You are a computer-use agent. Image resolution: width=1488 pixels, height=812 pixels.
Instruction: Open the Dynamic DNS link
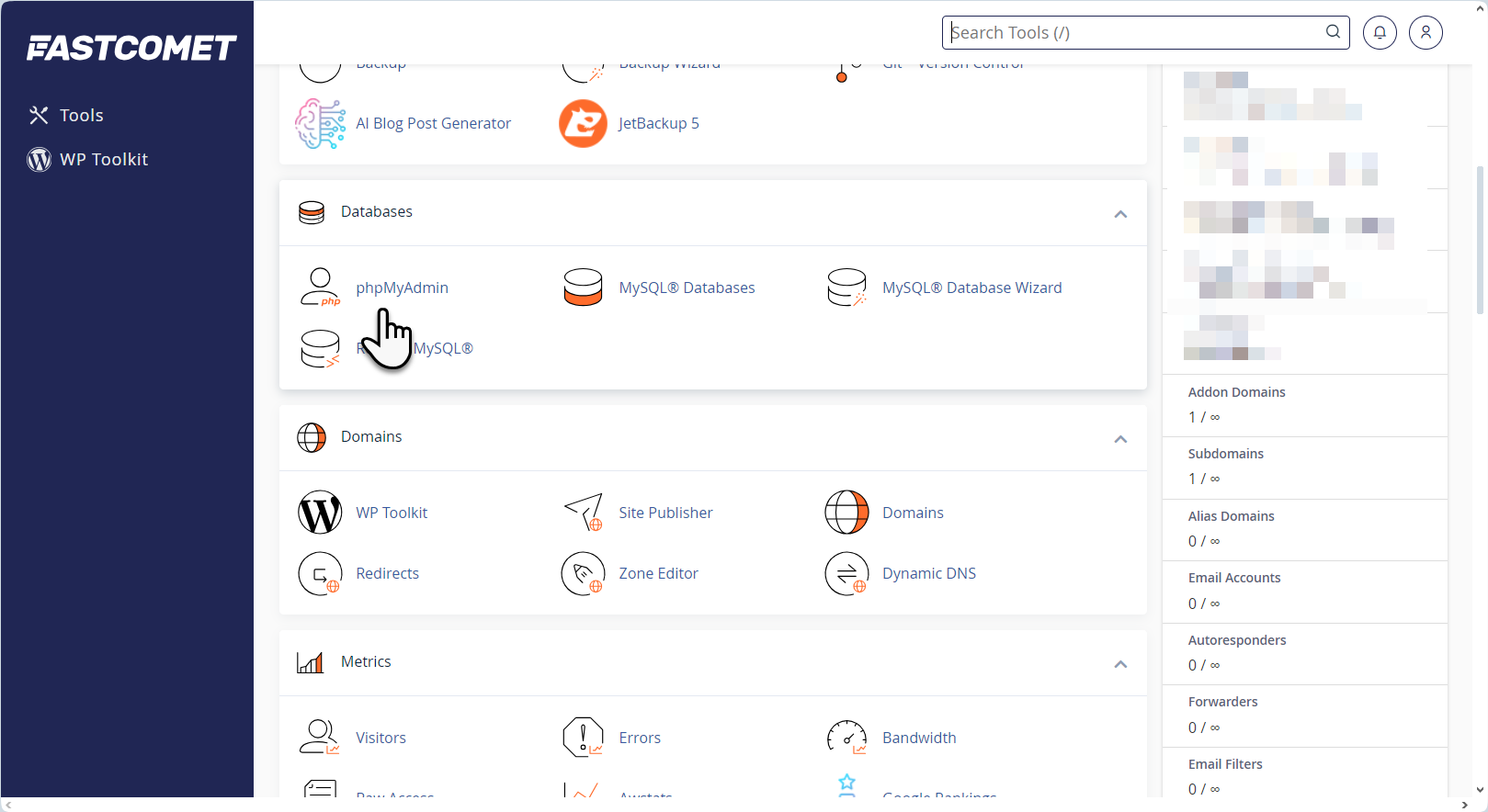[929, 573]
